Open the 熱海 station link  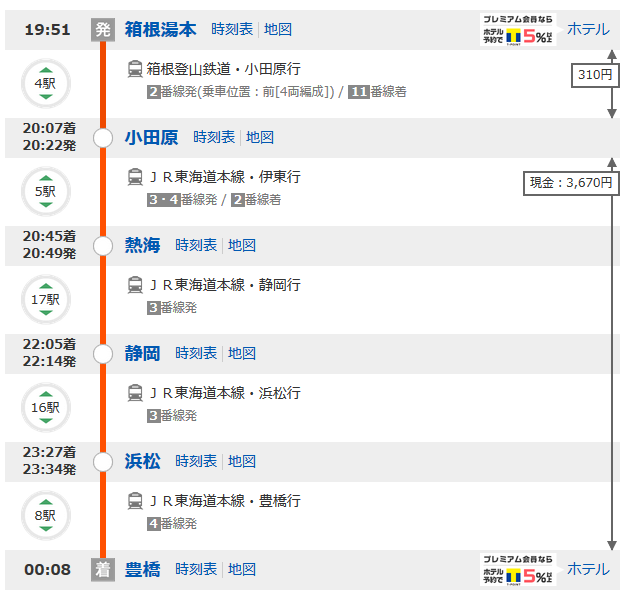(x=142, y=245)
